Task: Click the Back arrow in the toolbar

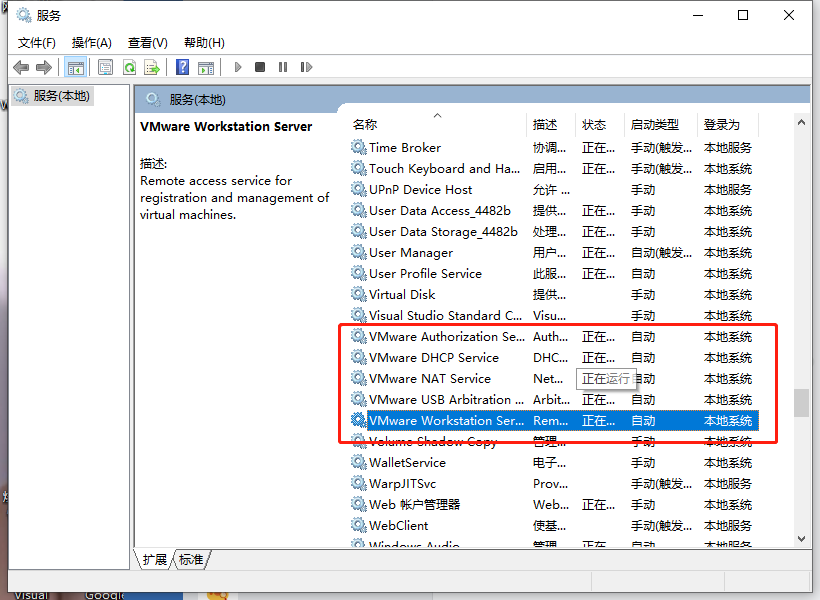Action: click(x=21, y=67)
